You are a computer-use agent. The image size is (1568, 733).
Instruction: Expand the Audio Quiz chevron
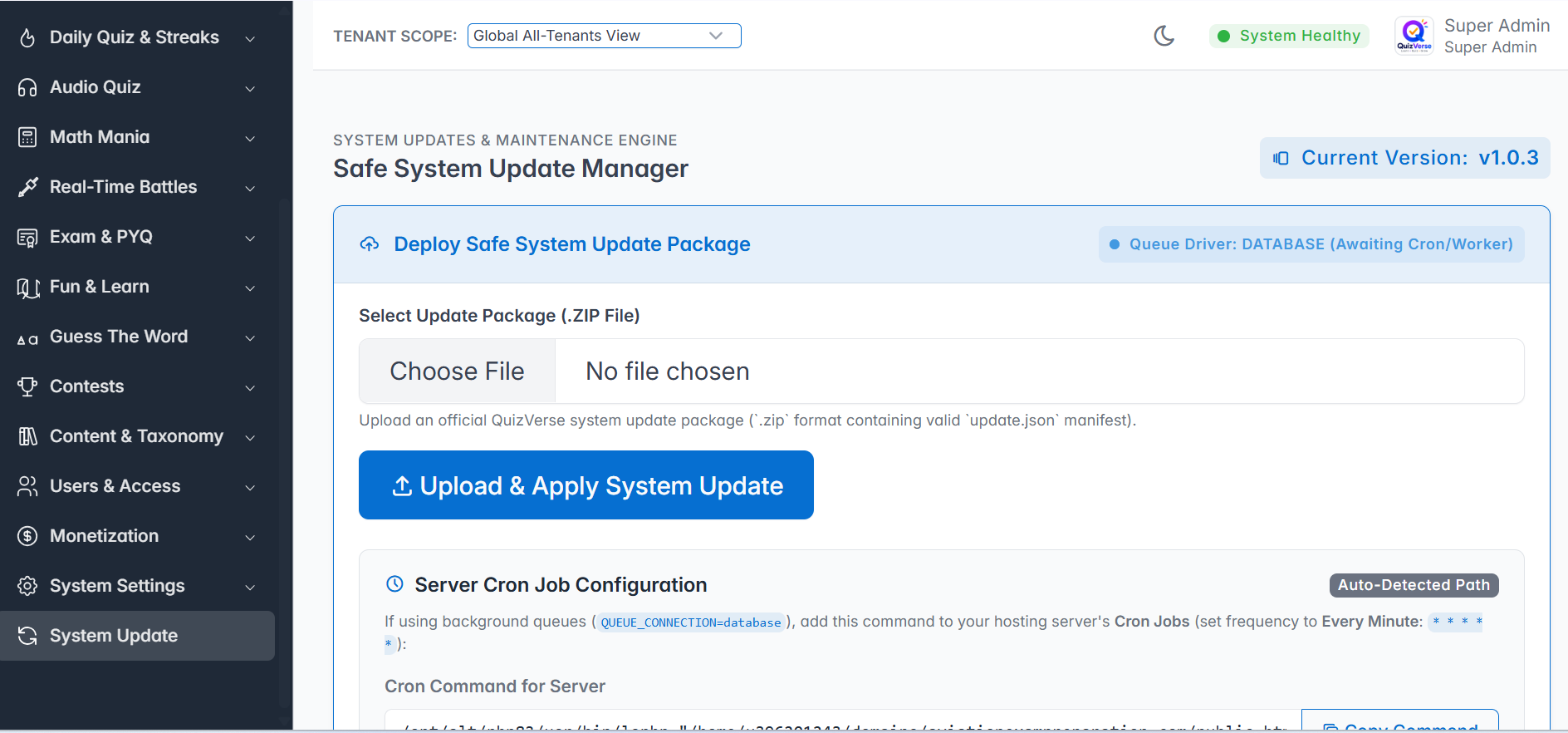tap(250, 88)
